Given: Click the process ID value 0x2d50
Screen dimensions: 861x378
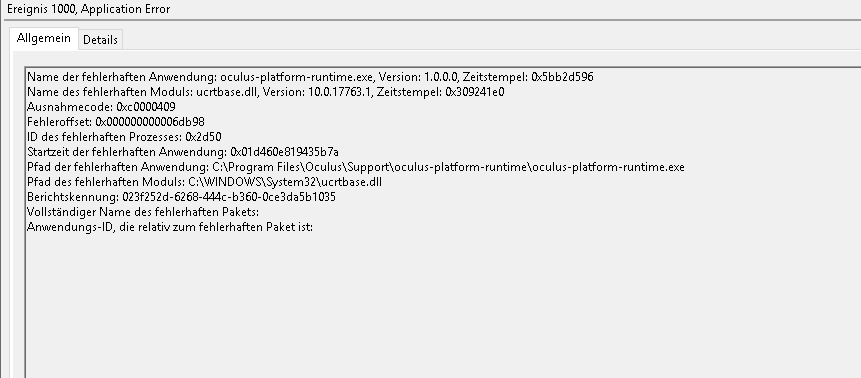Looking at the screenshot, I should [203, 136].
